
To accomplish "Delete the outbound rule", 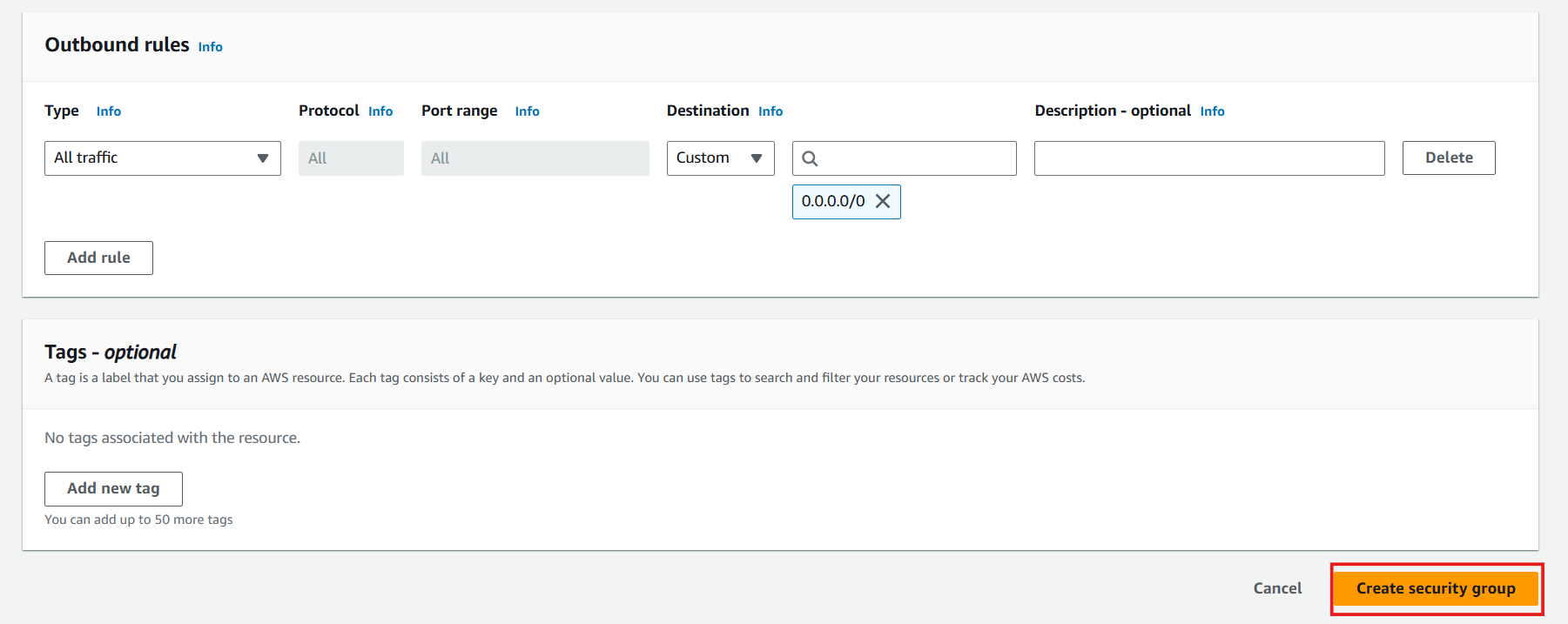I will [x=1449, y=158].
